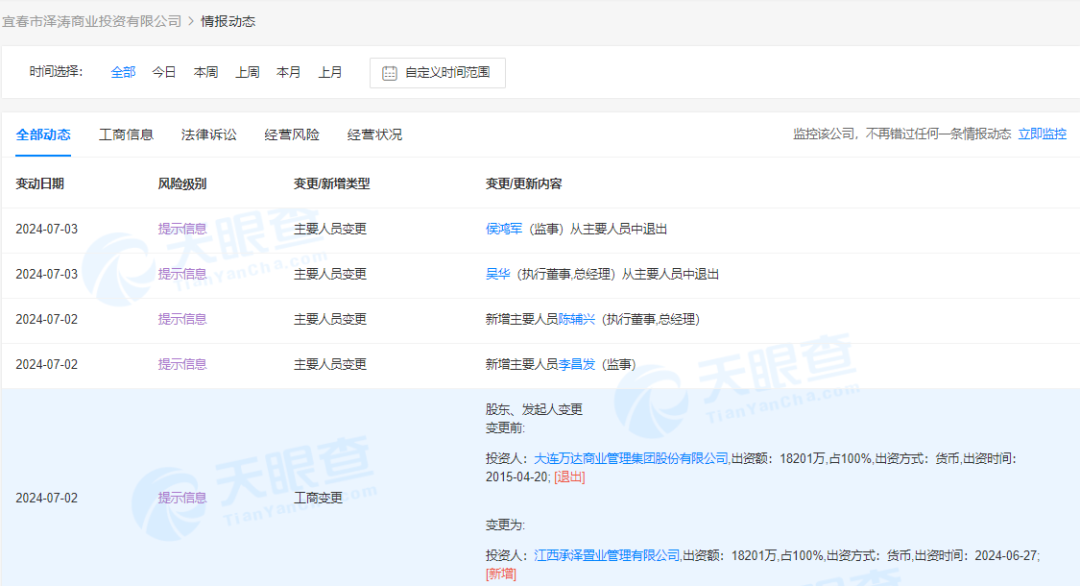Select the 上周 time filter
This screenshot has width=1080, height=586.
pos(247,72)
